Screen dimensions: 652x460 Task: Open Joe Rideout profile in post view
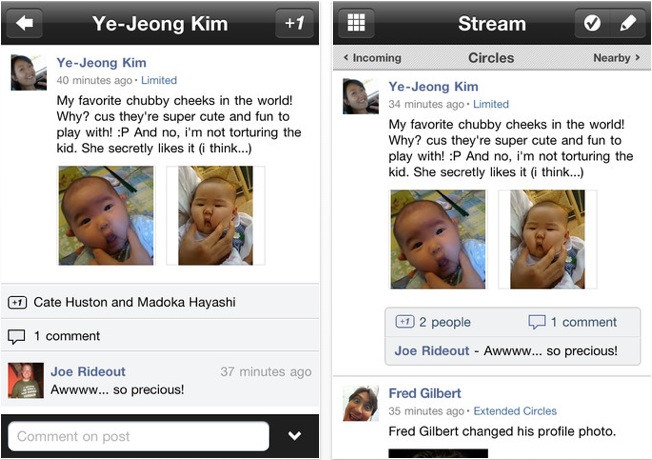(x=88, y=371)
